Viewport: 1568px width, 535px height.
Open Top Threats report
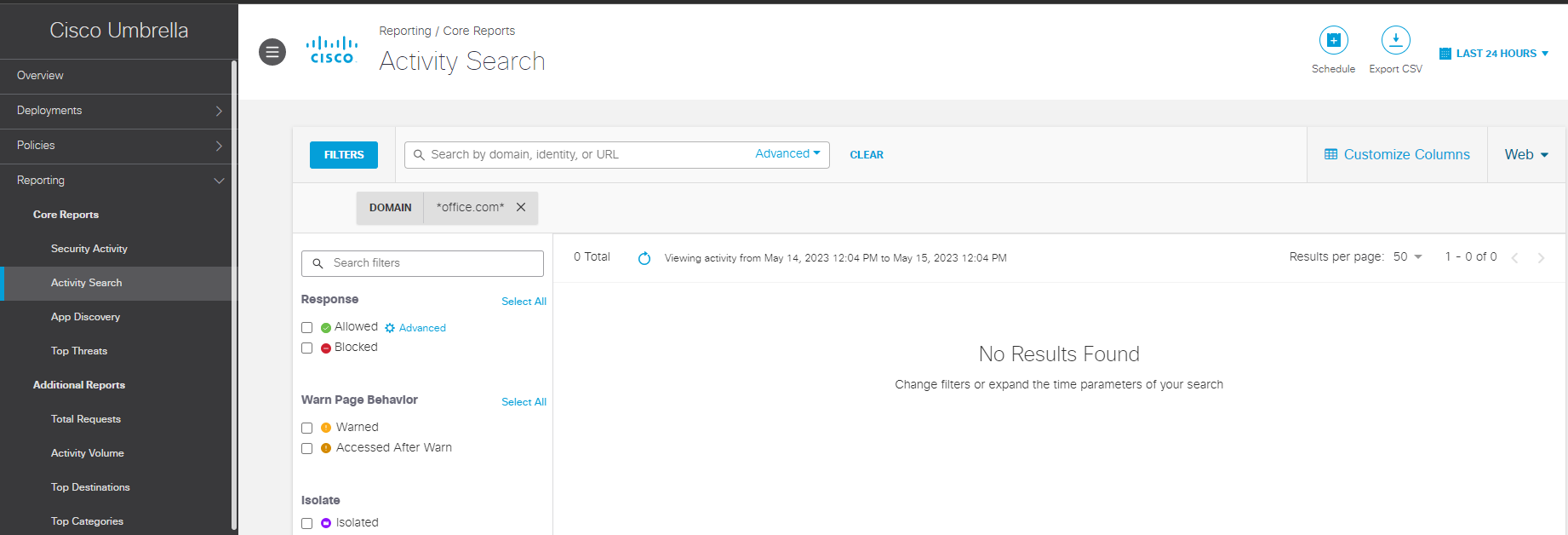(x=79, y=351)
